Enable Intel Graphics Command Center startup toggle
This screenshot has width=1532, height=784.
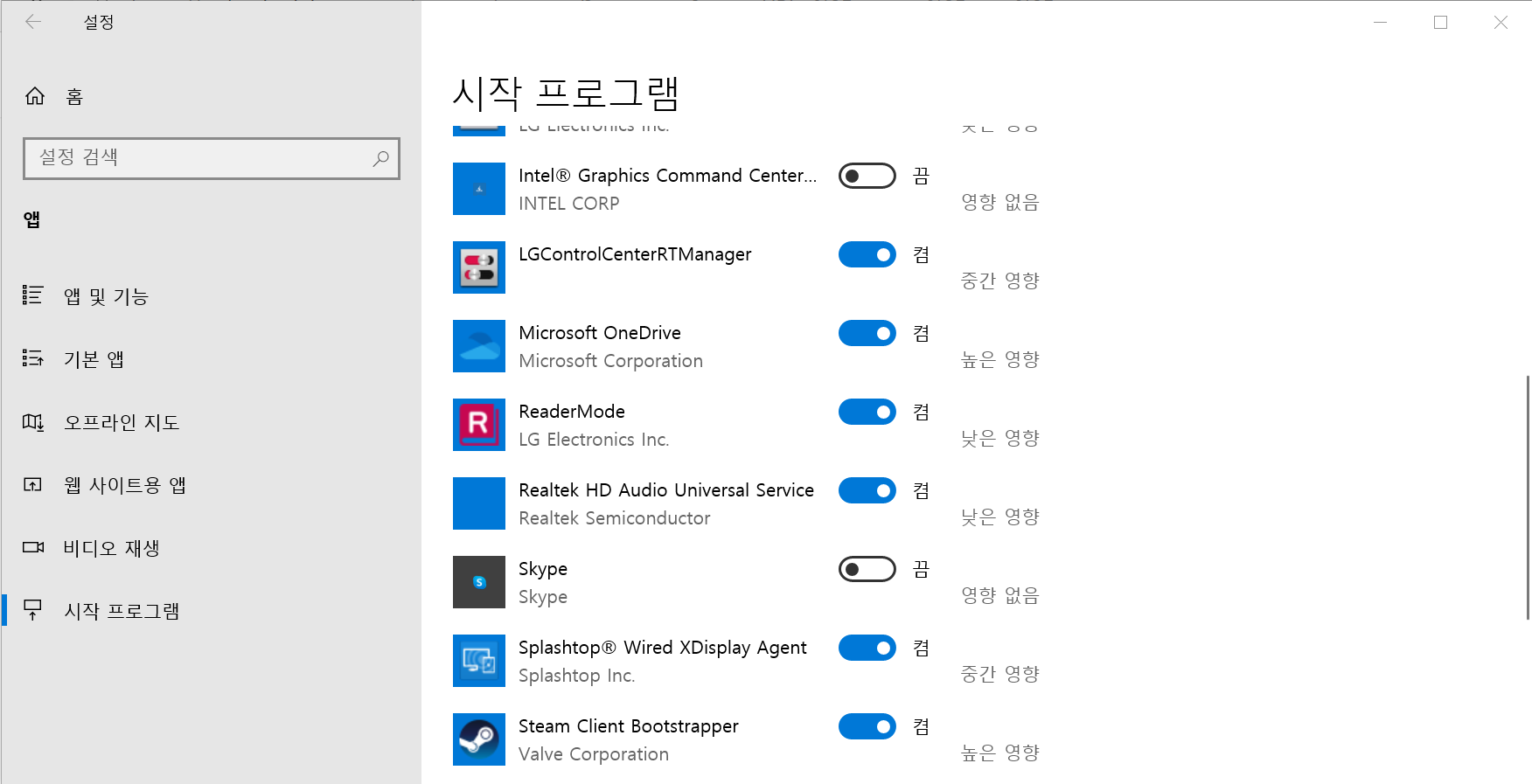(x=867, y=176)
